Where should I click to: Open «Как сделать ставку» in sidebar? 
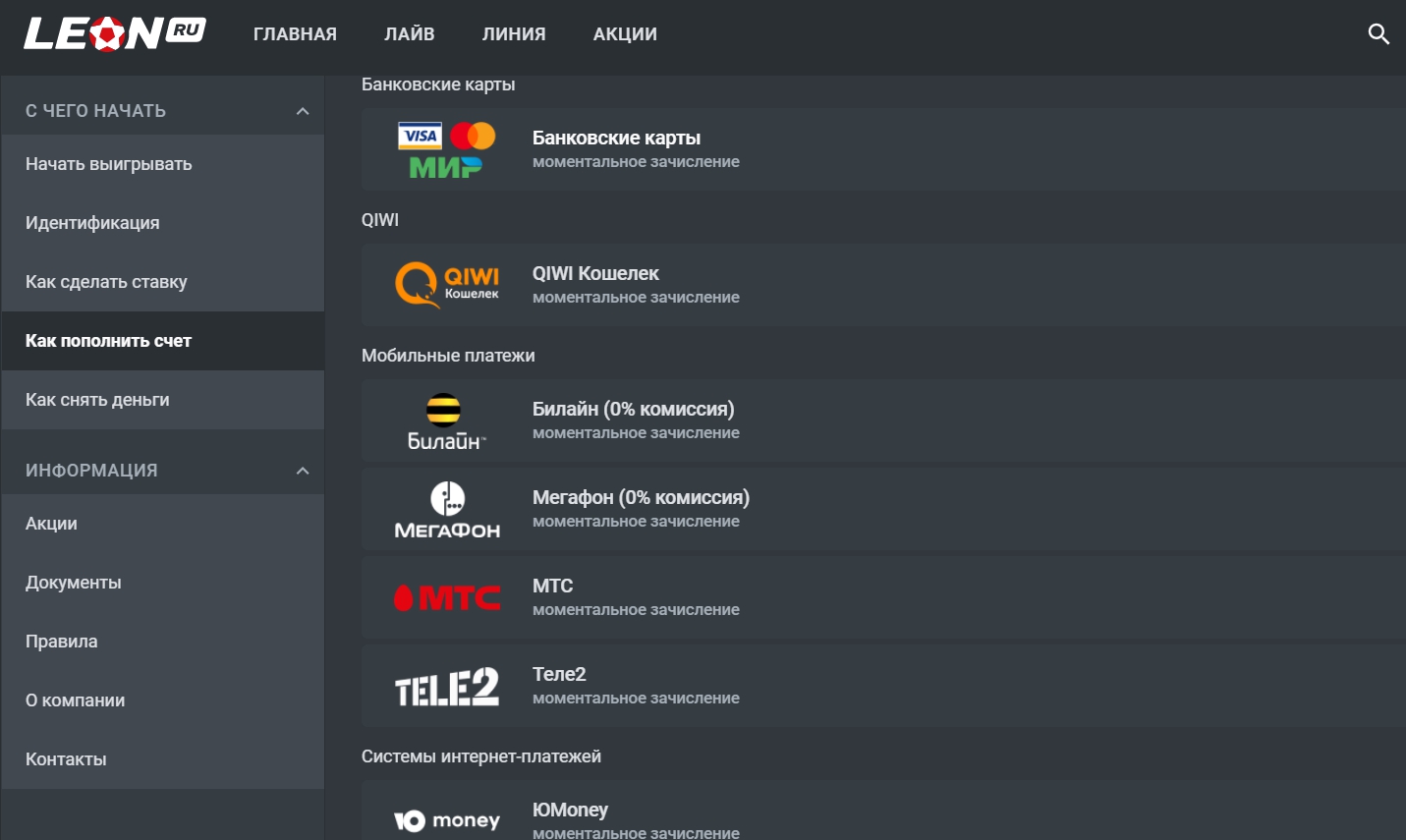pos(106,282)
